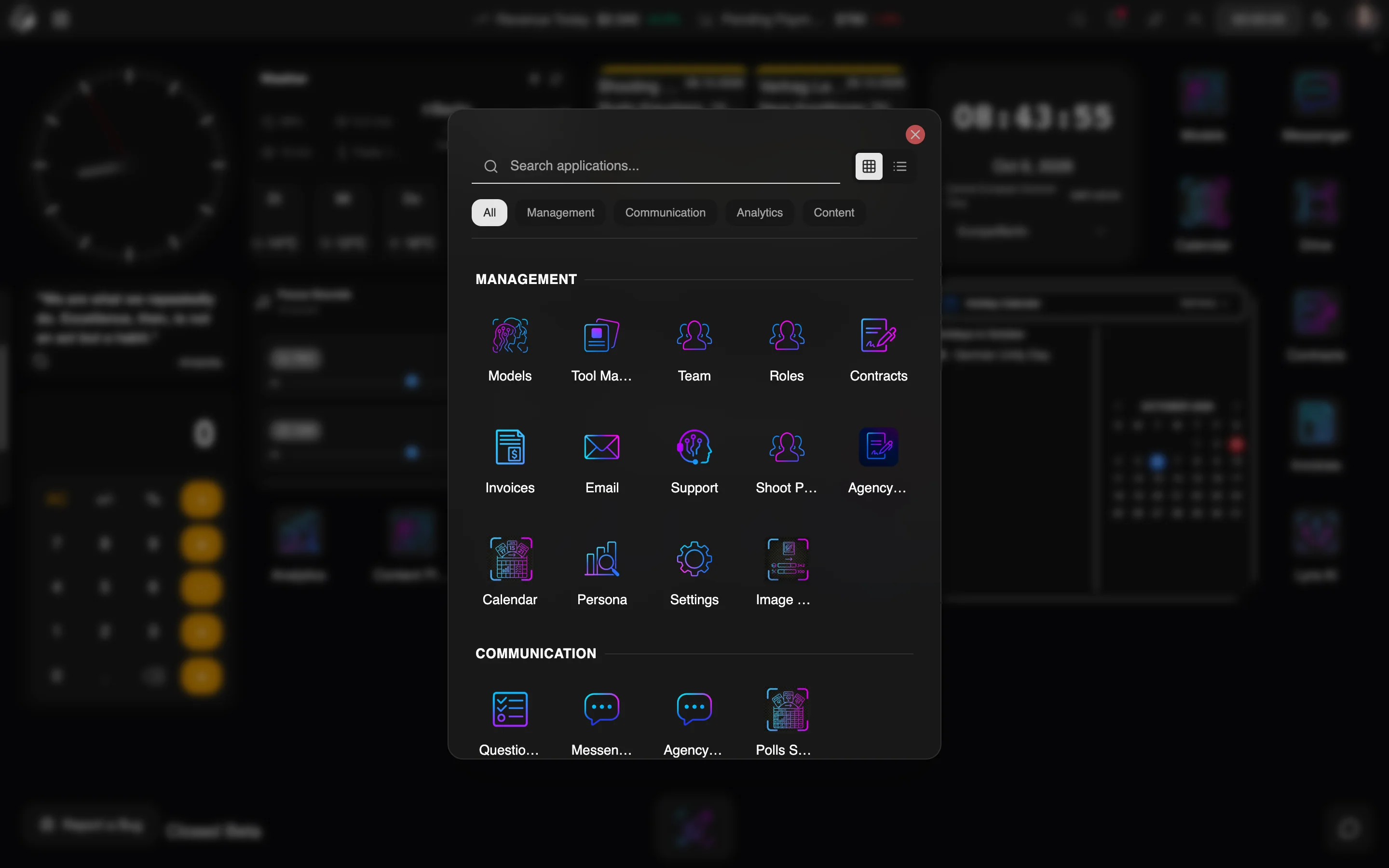Close the applications launcher dialog
This screenshot has height=868, width=1389.
pyautogui.click(x=915, y=135)
